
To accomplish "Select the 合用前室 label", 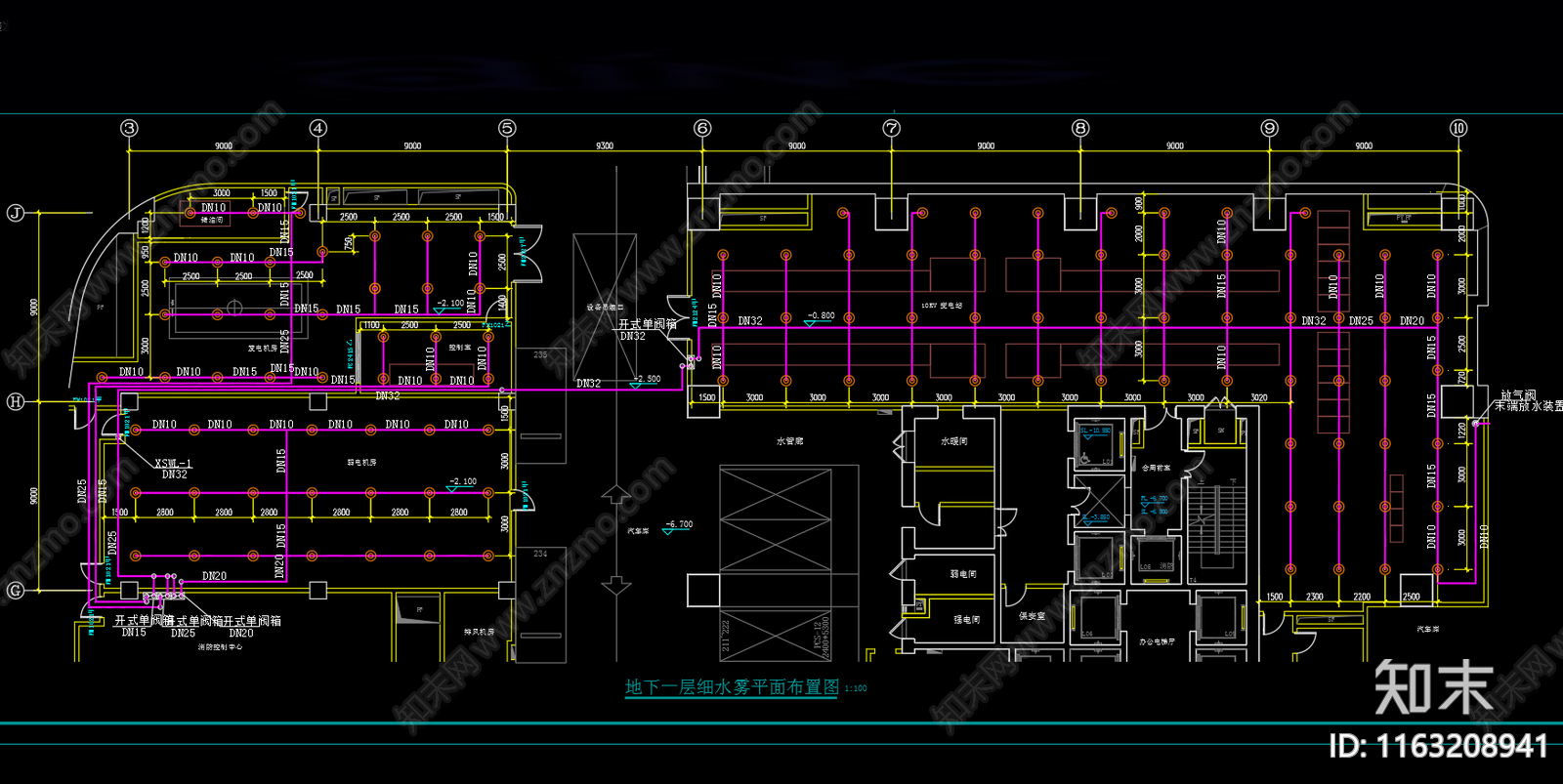I will tap(1156, 468).
